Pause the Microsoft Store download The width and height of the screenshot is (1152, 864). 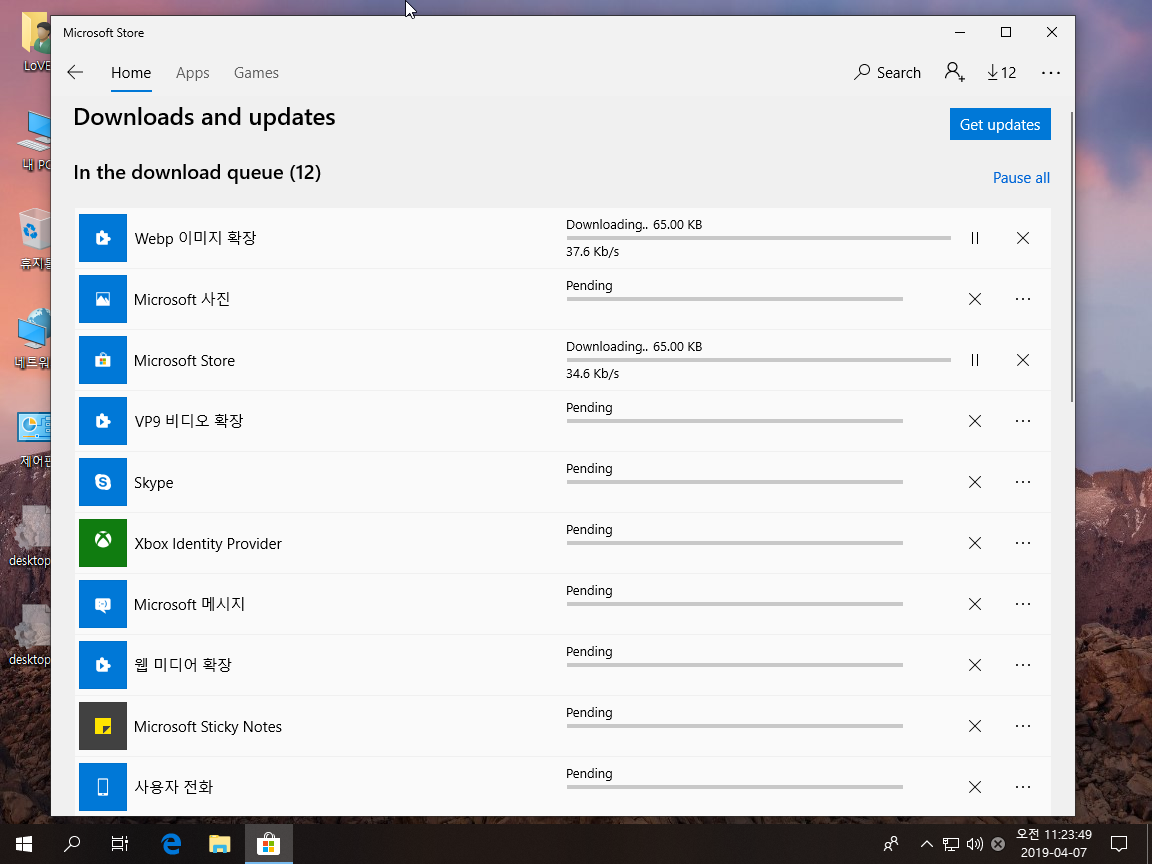tap(974, 360)
